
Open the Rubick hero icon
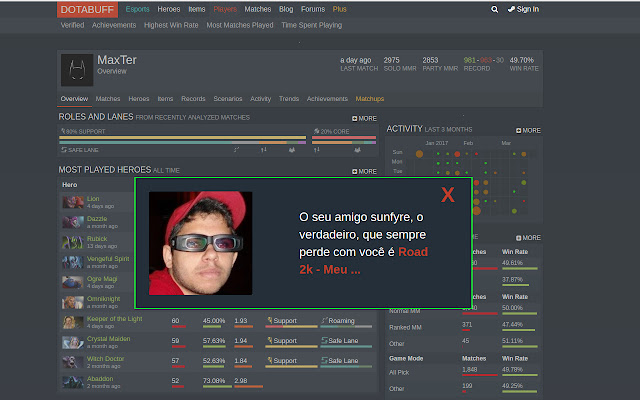click(x=73, y=242)
